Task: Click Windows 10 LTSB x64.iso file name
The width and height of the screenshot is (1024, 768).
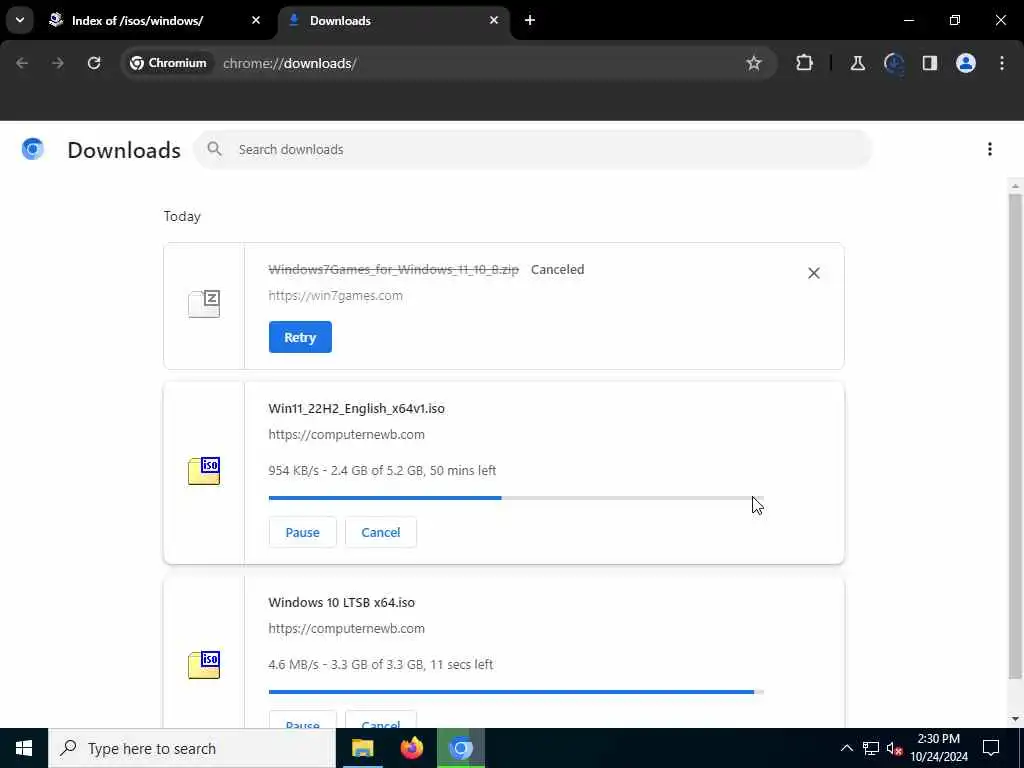Action: (342, 603)
